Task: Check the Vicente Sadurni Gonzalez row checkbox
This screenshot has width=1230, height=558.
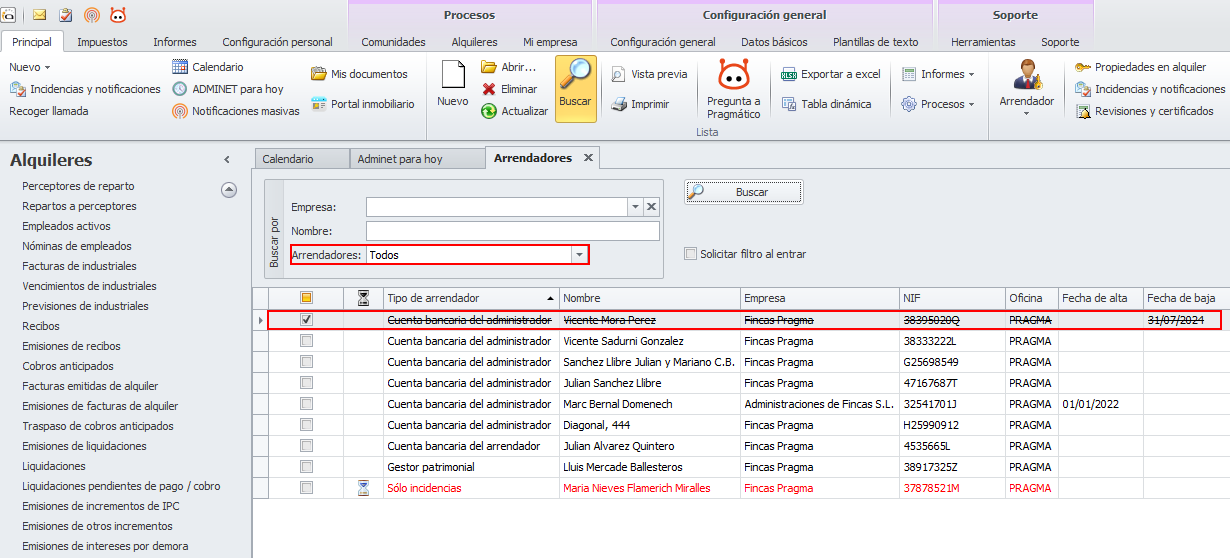Action: pyautogui.click(x=306, y=341)
